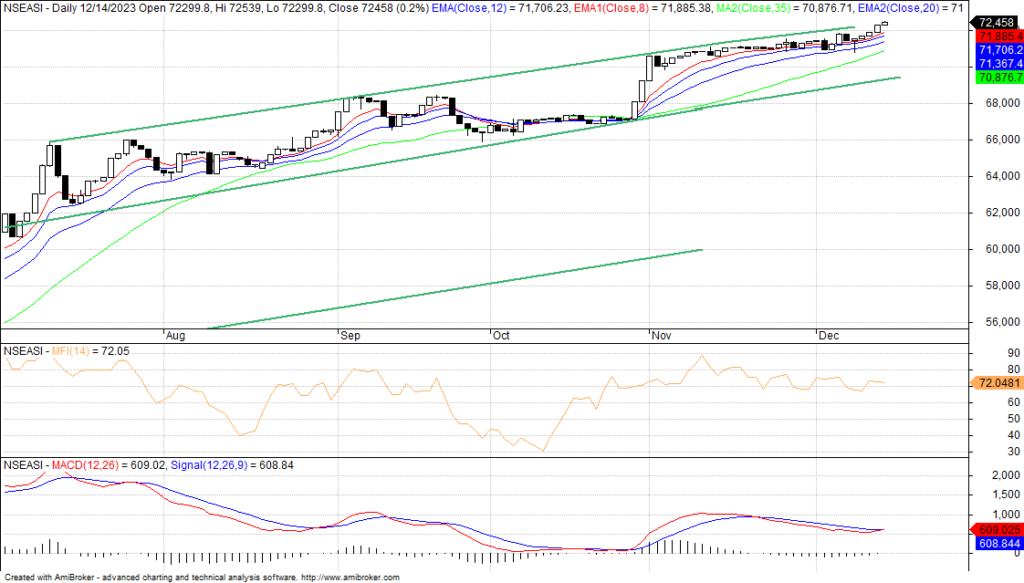Click the blue 608.844 signal value tag

[997, 542]
